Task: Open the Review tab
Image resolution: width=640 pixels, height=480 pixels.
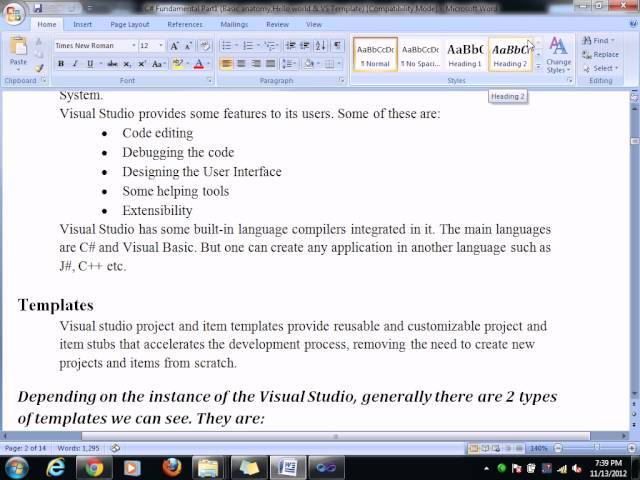Action: tap(278, 24)
